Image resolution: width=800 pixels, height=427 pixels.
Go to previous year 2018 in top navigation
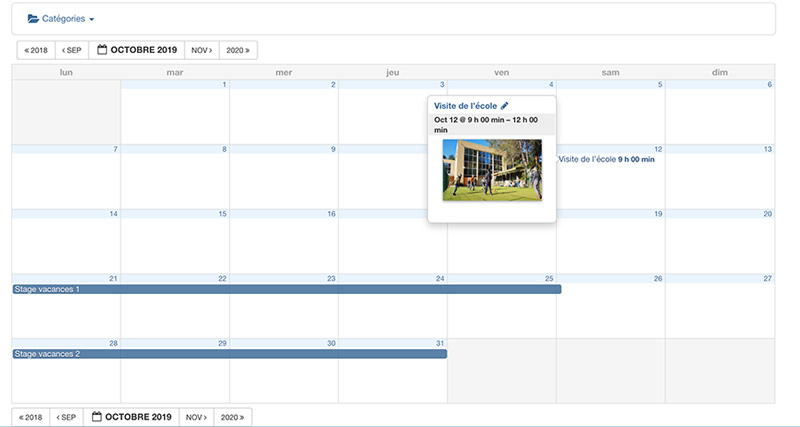click(x=36, y=50)
